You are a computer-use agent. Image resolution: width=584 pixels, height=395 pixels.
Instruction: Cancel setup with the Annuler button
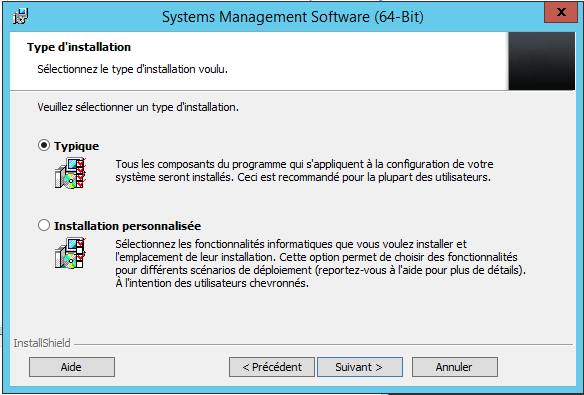click(x=454, y=367)
